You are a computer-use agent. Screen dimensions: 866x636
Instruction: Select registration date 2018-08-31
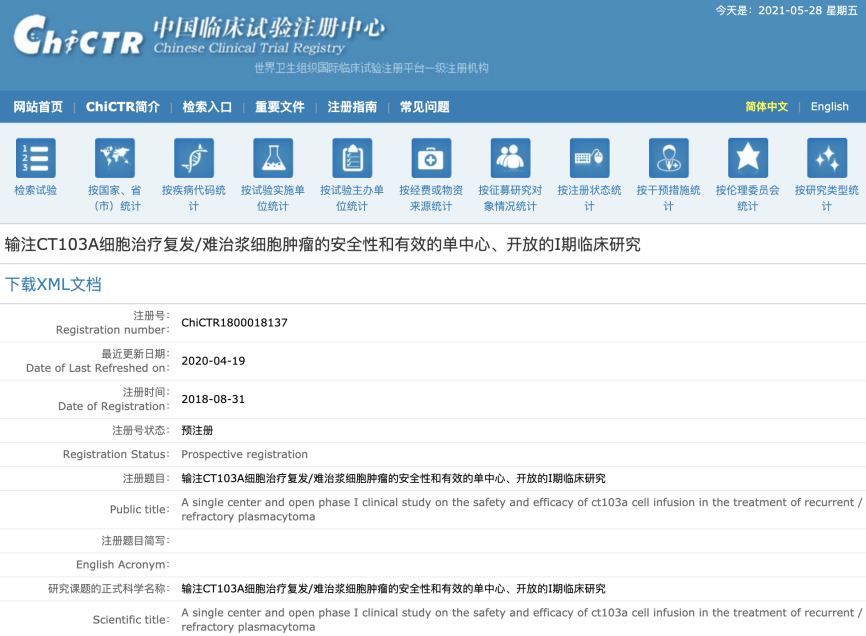213,399
